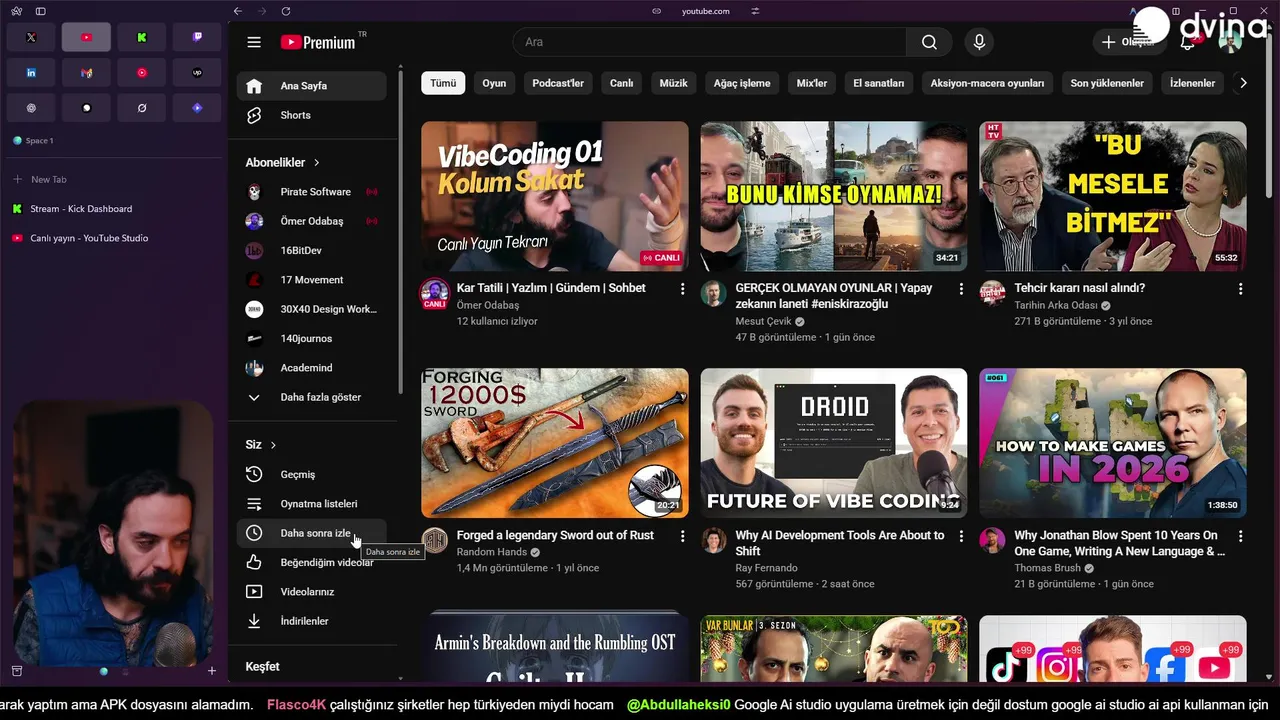Open Daha sonra izle in sidebar
The image size is (1280, 720).
[x=311, y=533]
